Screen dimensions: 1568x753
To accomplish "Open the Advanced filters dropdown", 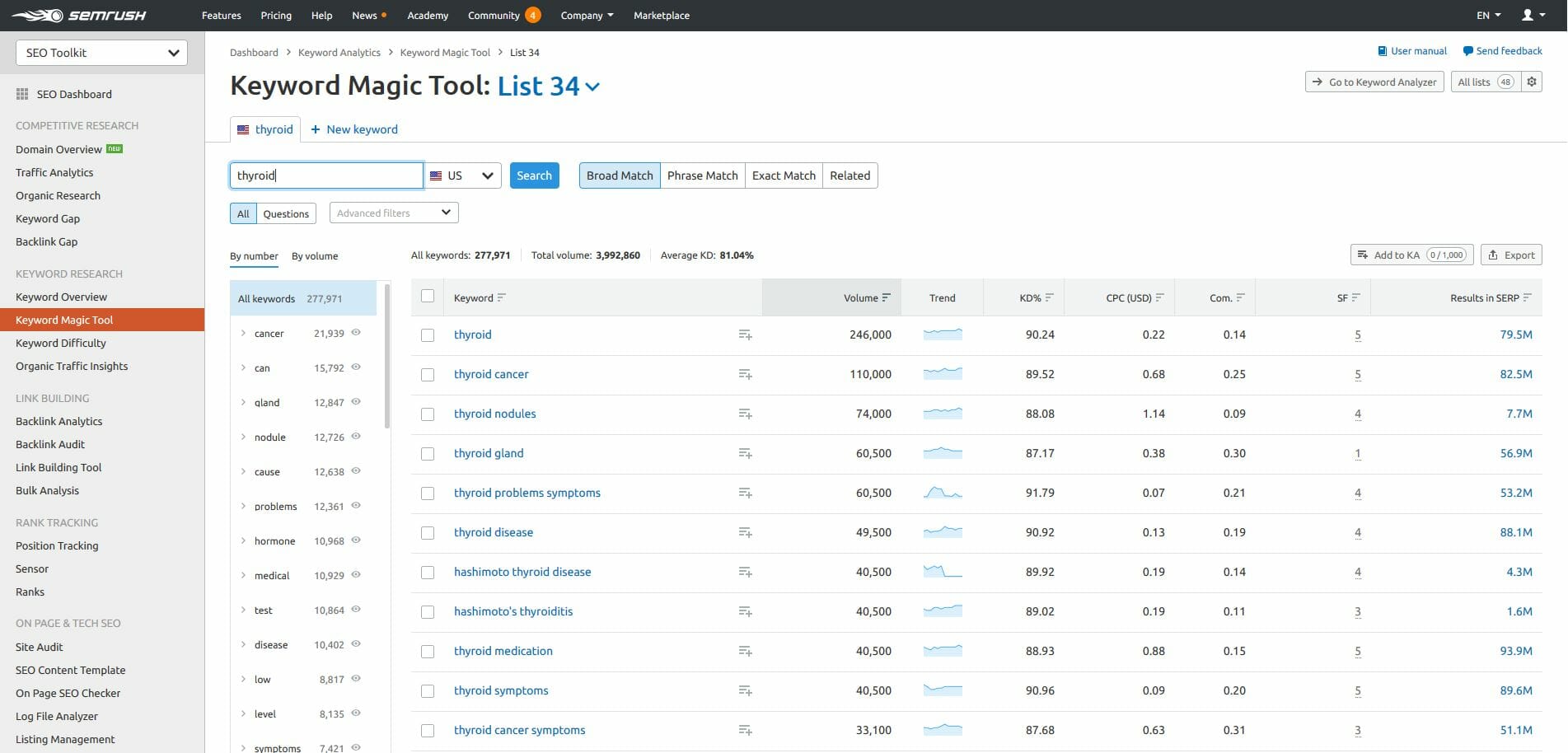I will point(394,213).
